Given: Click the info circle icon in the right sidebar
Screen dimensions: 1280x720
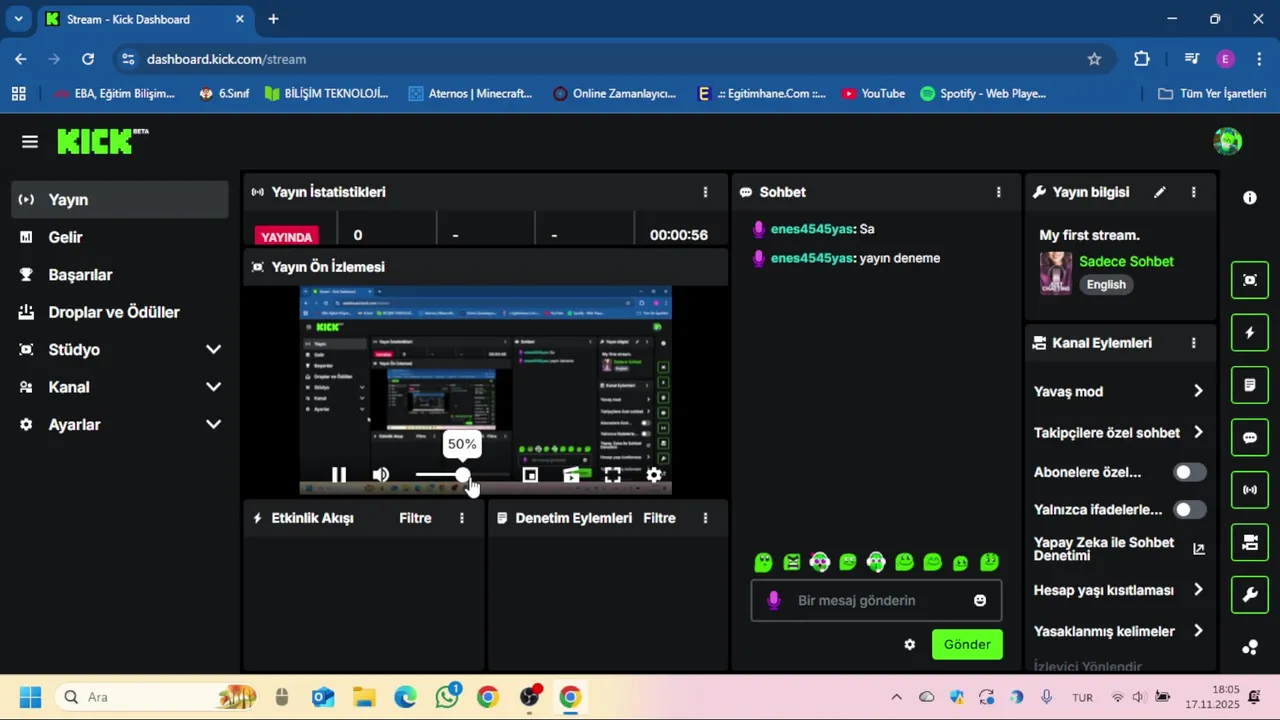Looking at the screenshot, I should pyautogui.click(x=1249, y=198).
